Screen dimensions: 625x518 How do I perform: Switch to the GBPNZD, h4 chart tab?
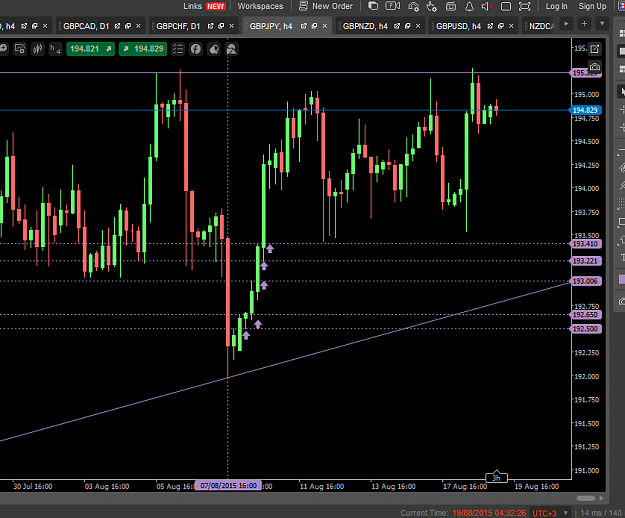coord(365,26)
